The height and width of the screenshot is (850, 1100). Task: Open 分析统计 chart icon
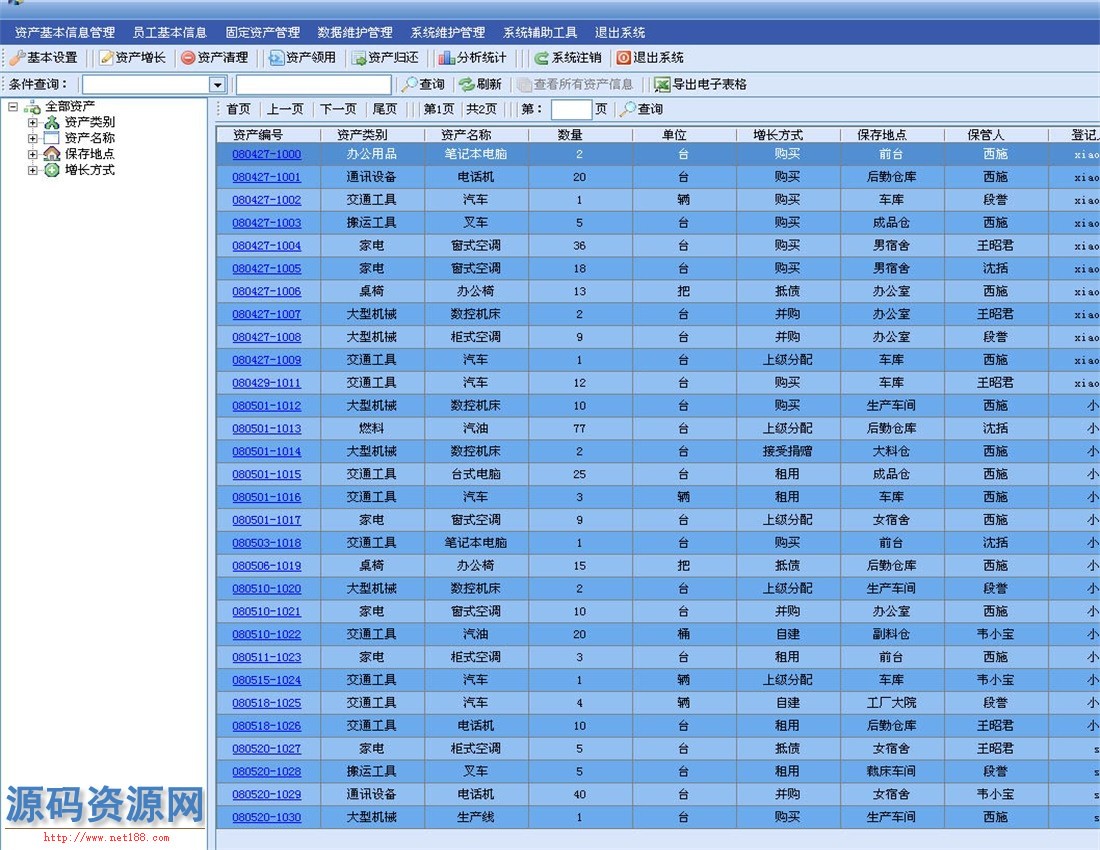point(447,58)
